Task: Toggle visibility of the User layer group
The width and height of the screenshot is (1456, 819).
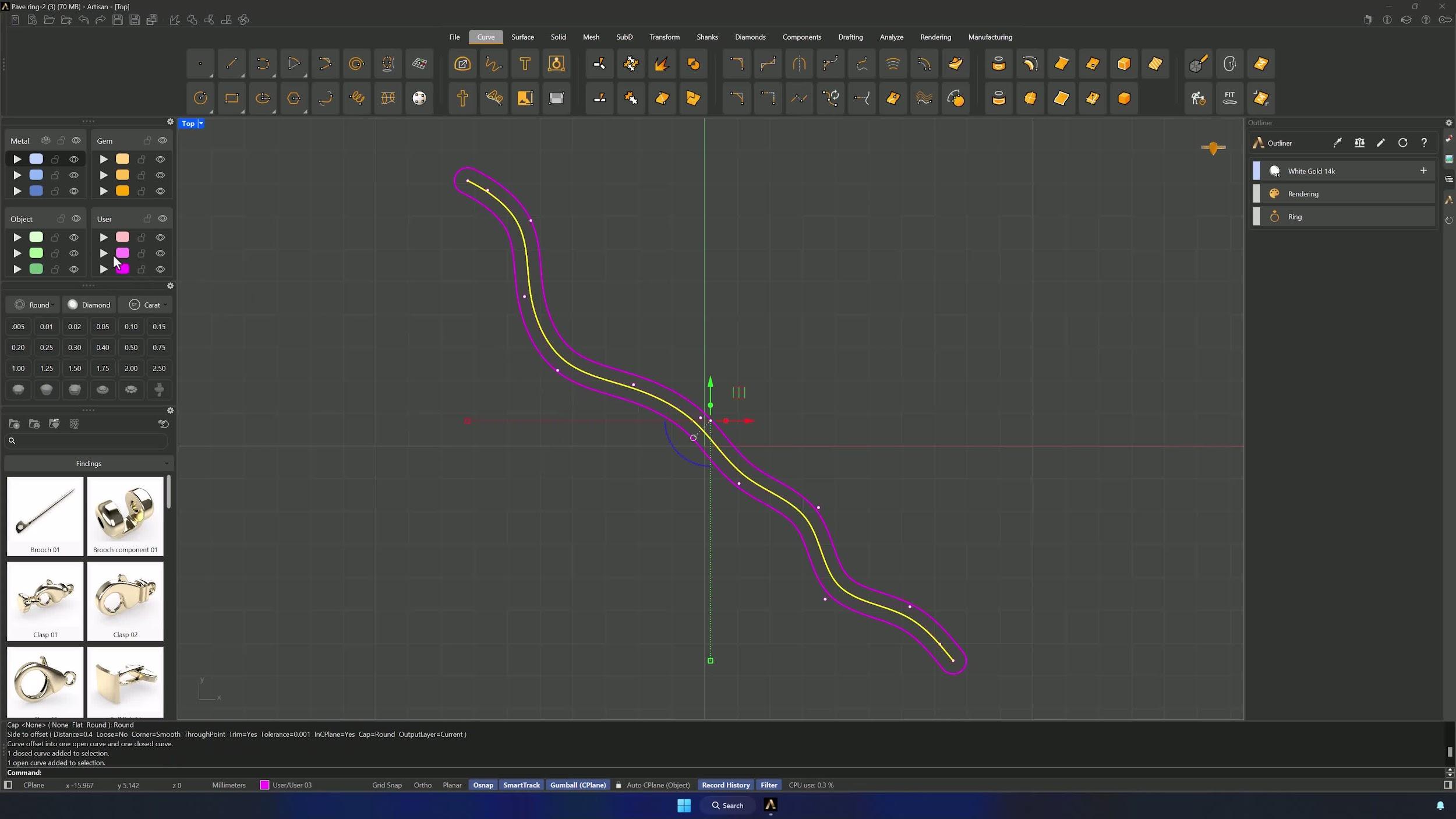Action: 162,218
